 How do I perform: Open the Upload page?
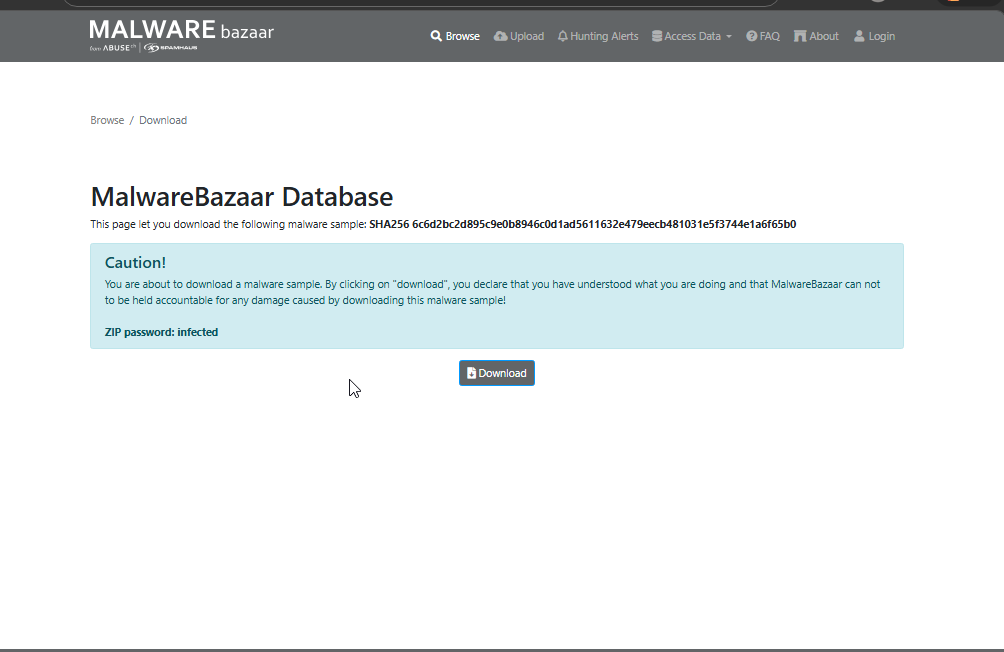(519, 37)
